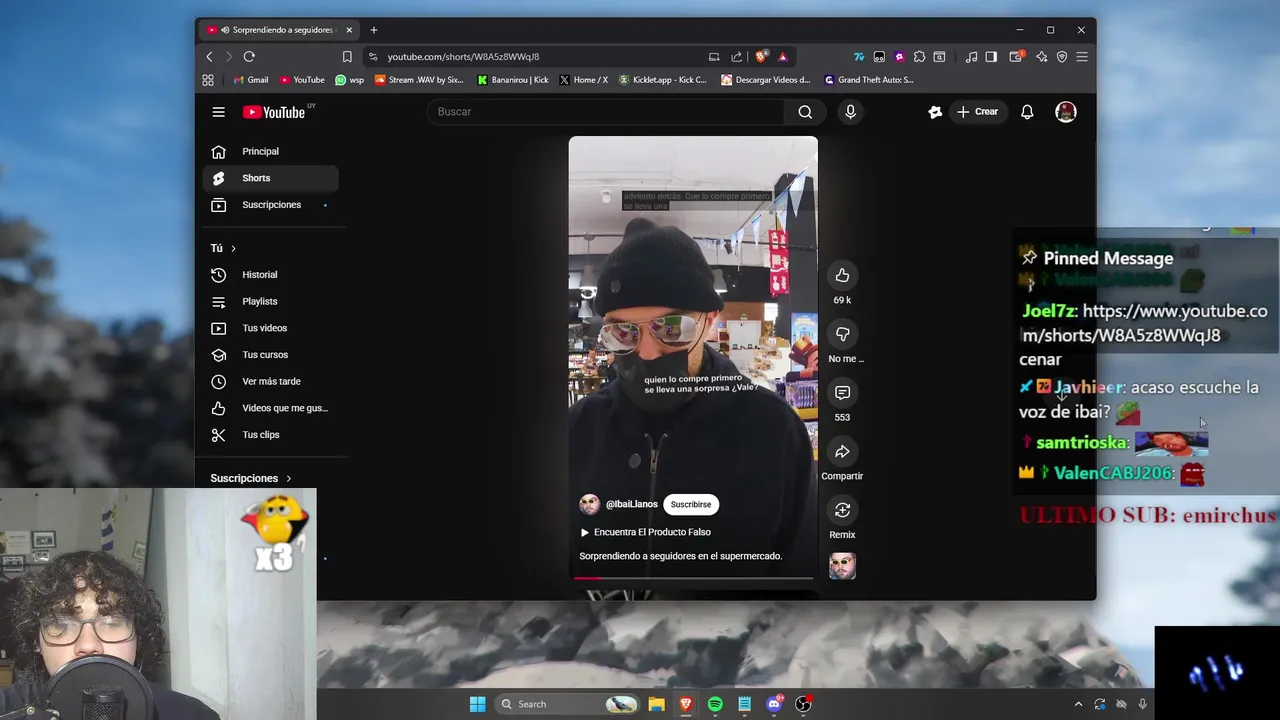Image resolution: width=1280 pixels, height=720 pixels.
Task: Open the Descargar Videos bookmark
Action: tap(766, 80)
